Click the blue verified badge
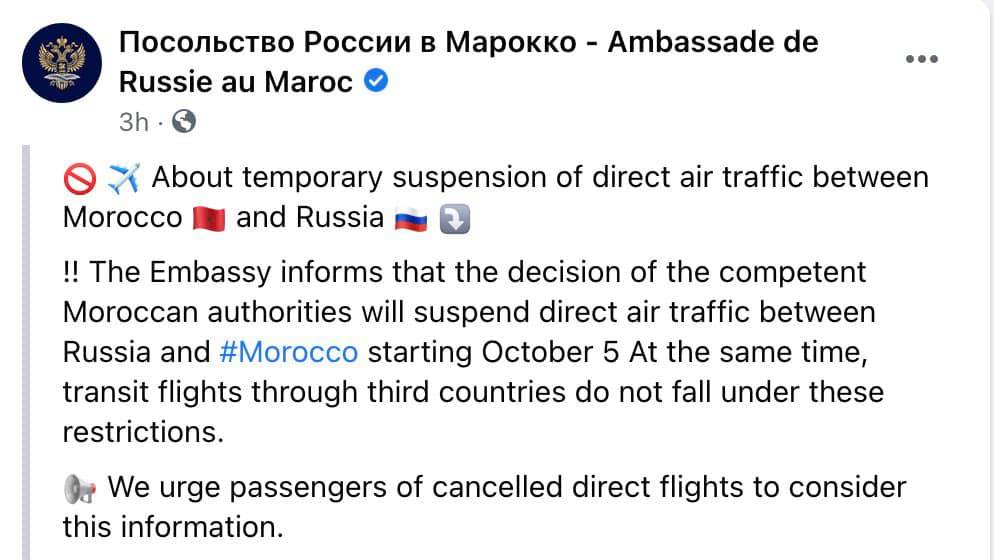Screen dimensions: 994x560 377,81
